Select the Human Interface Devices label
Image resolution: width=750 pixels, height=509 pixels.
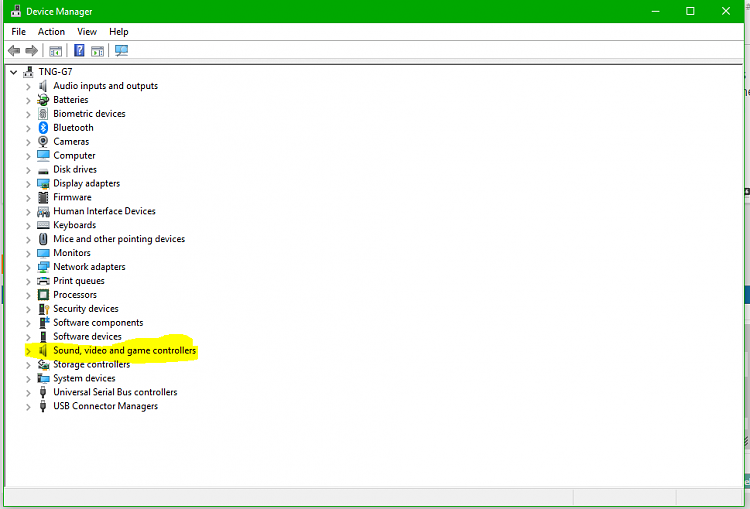pos(104,211)
